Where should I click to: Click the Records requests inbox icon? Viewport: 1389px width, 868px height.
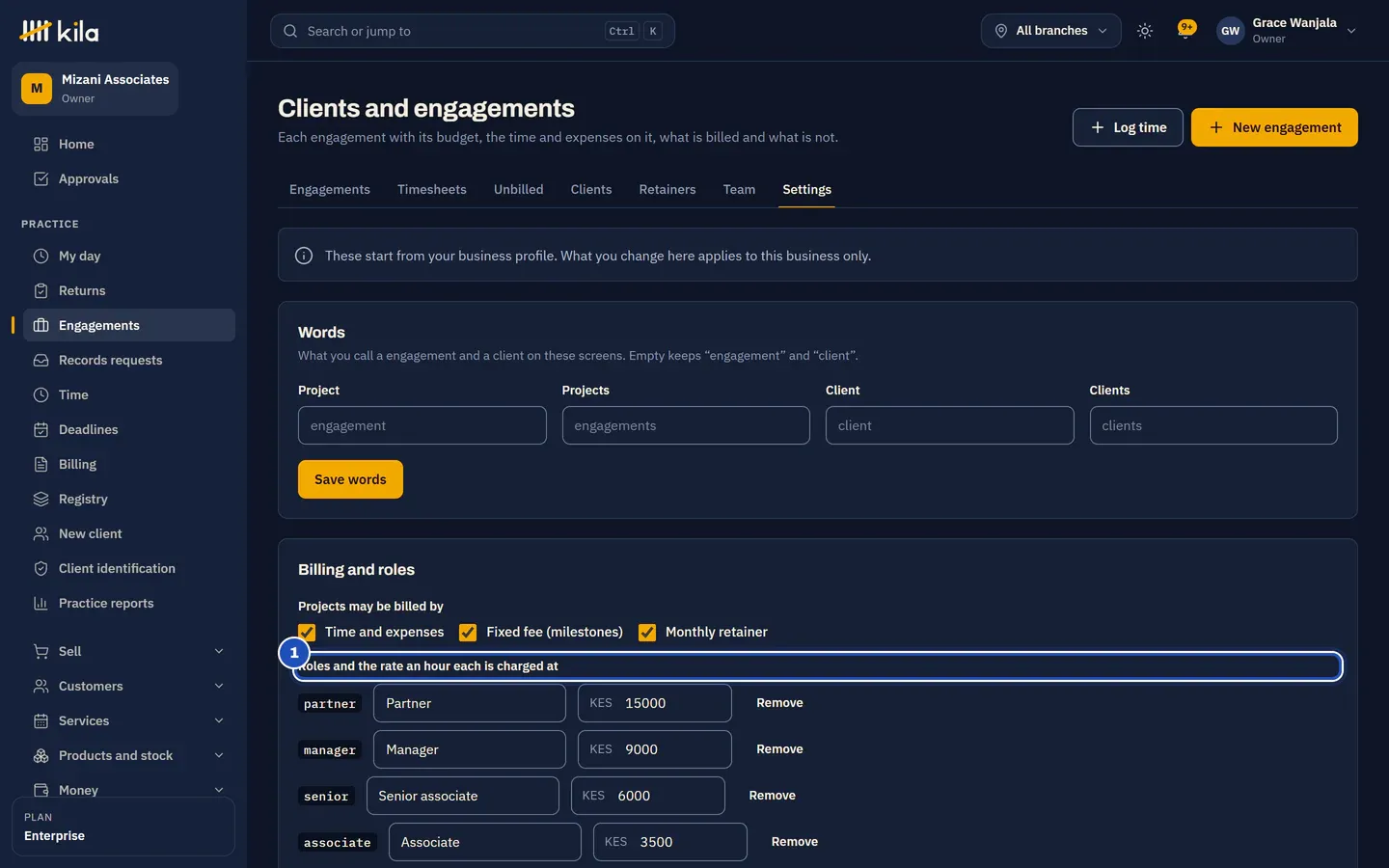coord(41,360)
